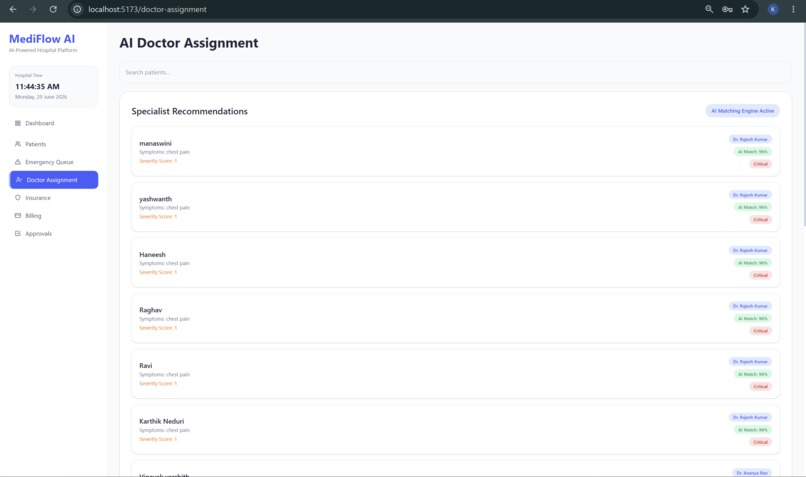The image size is (806, 477).
Task: Click the Emergency Queue warning triangle icon
Action: point(17,162)
